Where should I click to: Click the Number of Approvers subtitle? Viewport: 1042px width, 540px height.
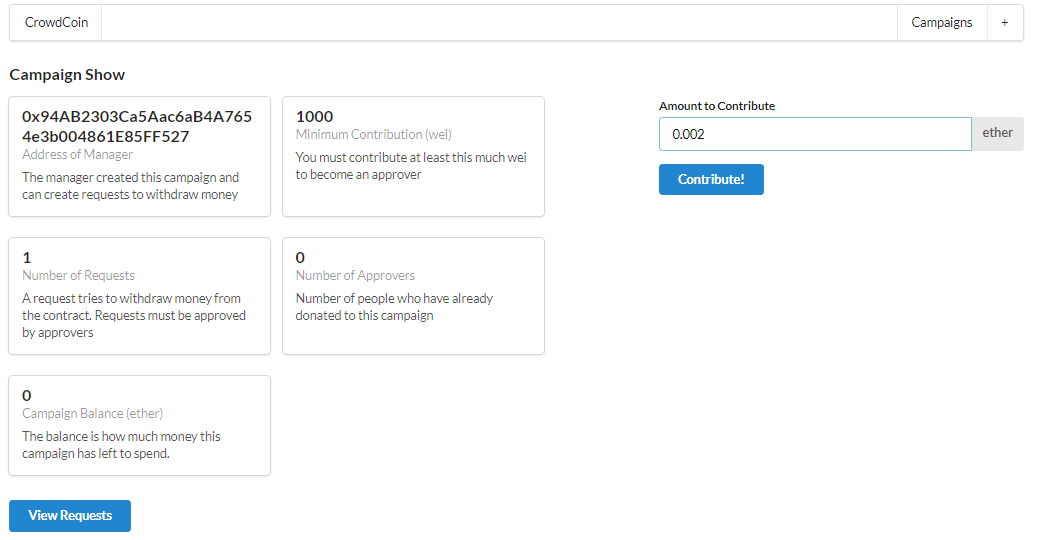pos(355,276)
